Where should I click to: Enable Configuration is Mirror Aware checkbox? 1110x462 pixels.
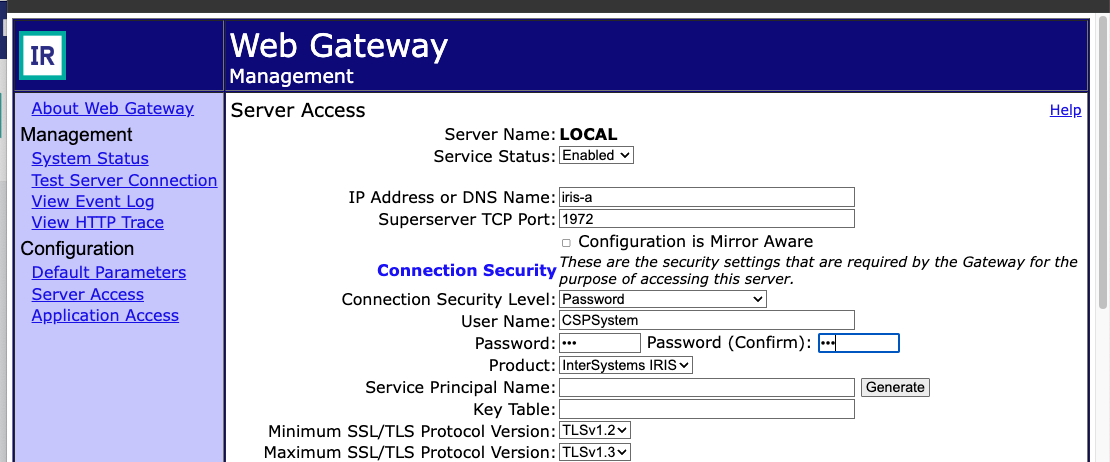coord(566,242)
